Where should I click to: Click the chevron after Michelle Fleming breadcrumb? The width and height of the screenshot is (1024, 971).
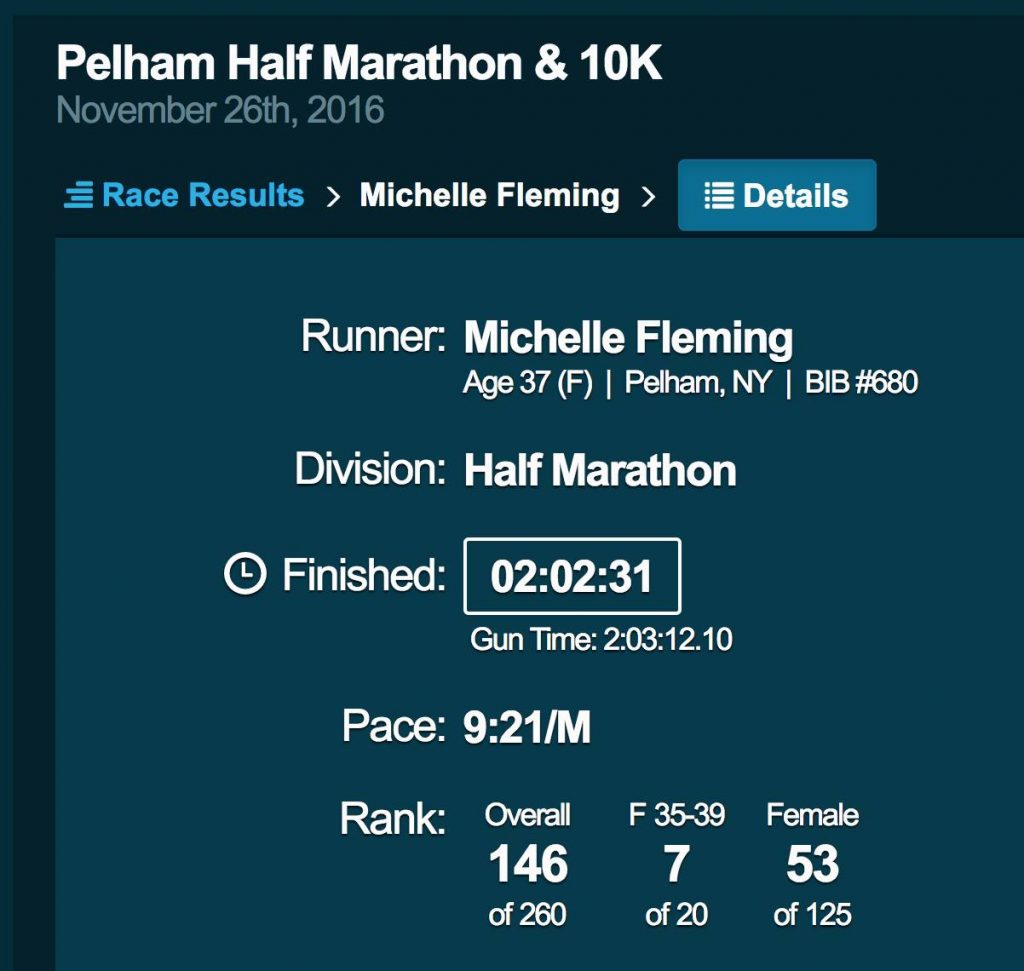click(648, 196)
